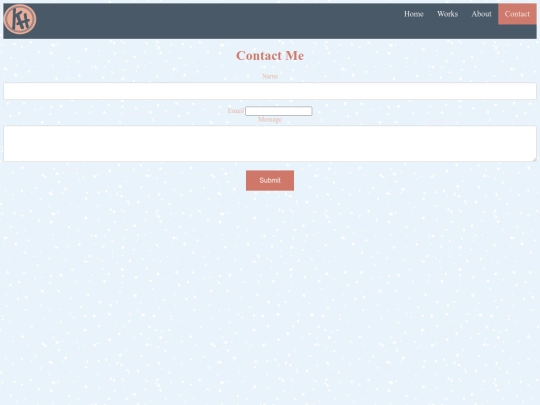Viewport: 540px width, 405px height.
Task: Click the KH circular logo
Action: point(20,19)
